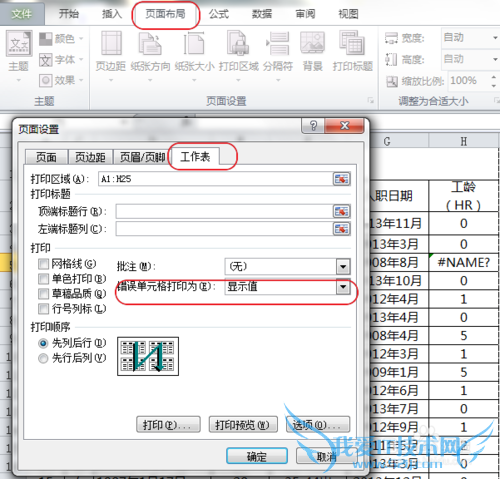
Task: Switch to the 审阅 ribbon tab
Action: [x=305, y=14]
